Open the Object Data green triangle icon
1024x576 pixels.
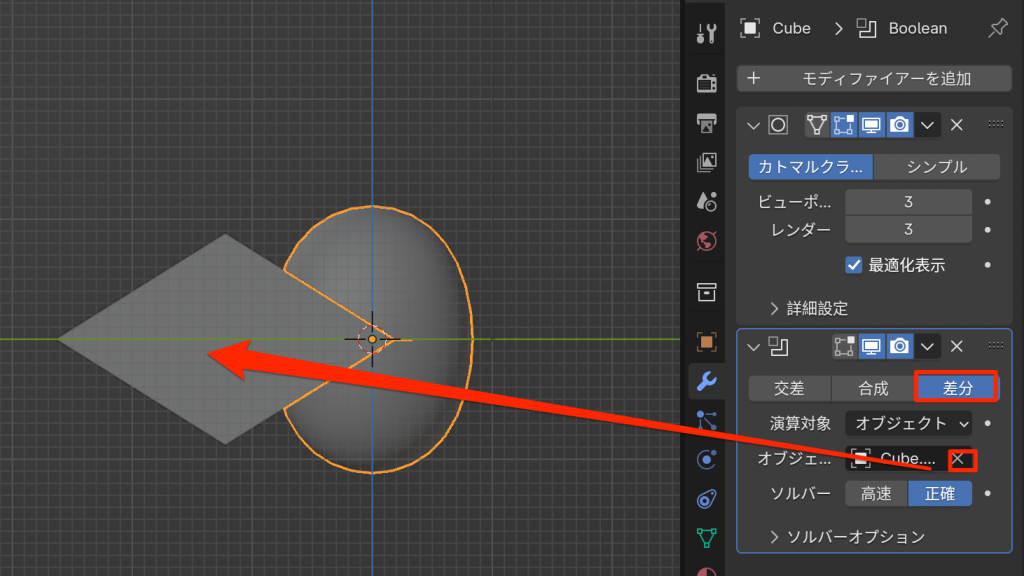(706, 538)
